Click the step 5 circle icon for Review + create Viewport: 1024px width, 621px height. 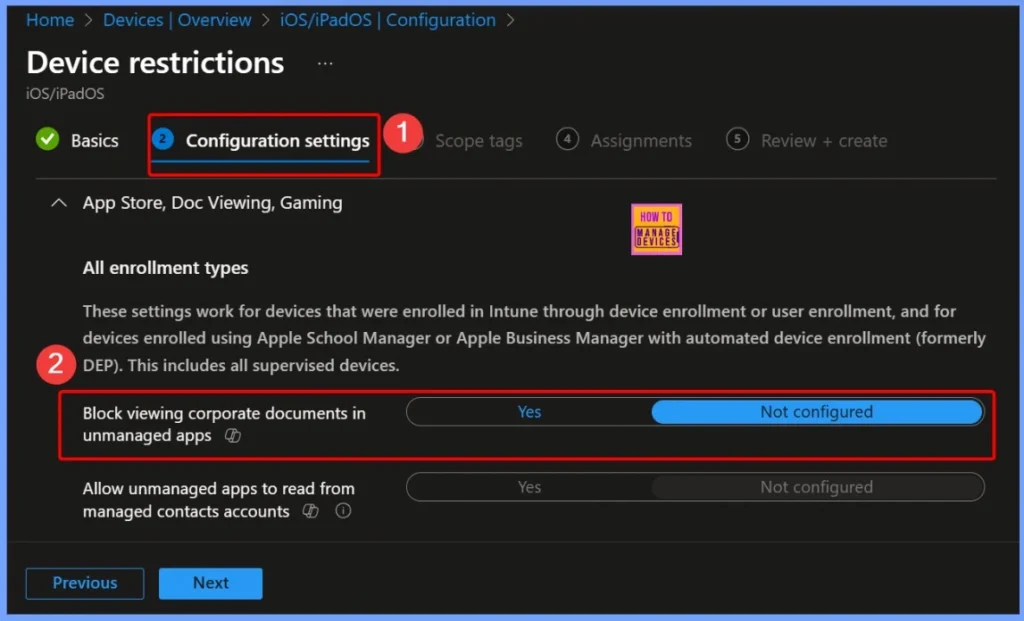click(x=739, y=140)
